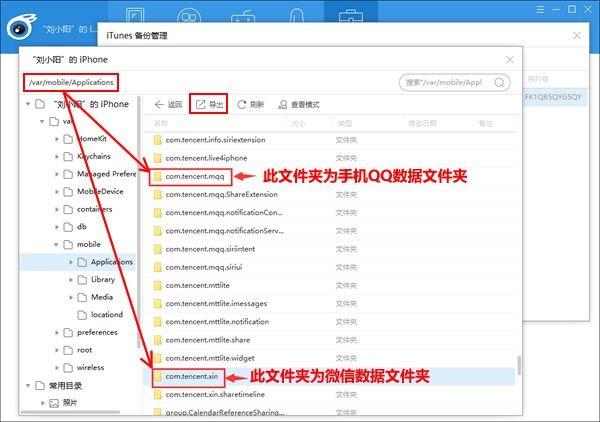
Task: Open the main window hamburger menu icon
Action: point(540,10)
